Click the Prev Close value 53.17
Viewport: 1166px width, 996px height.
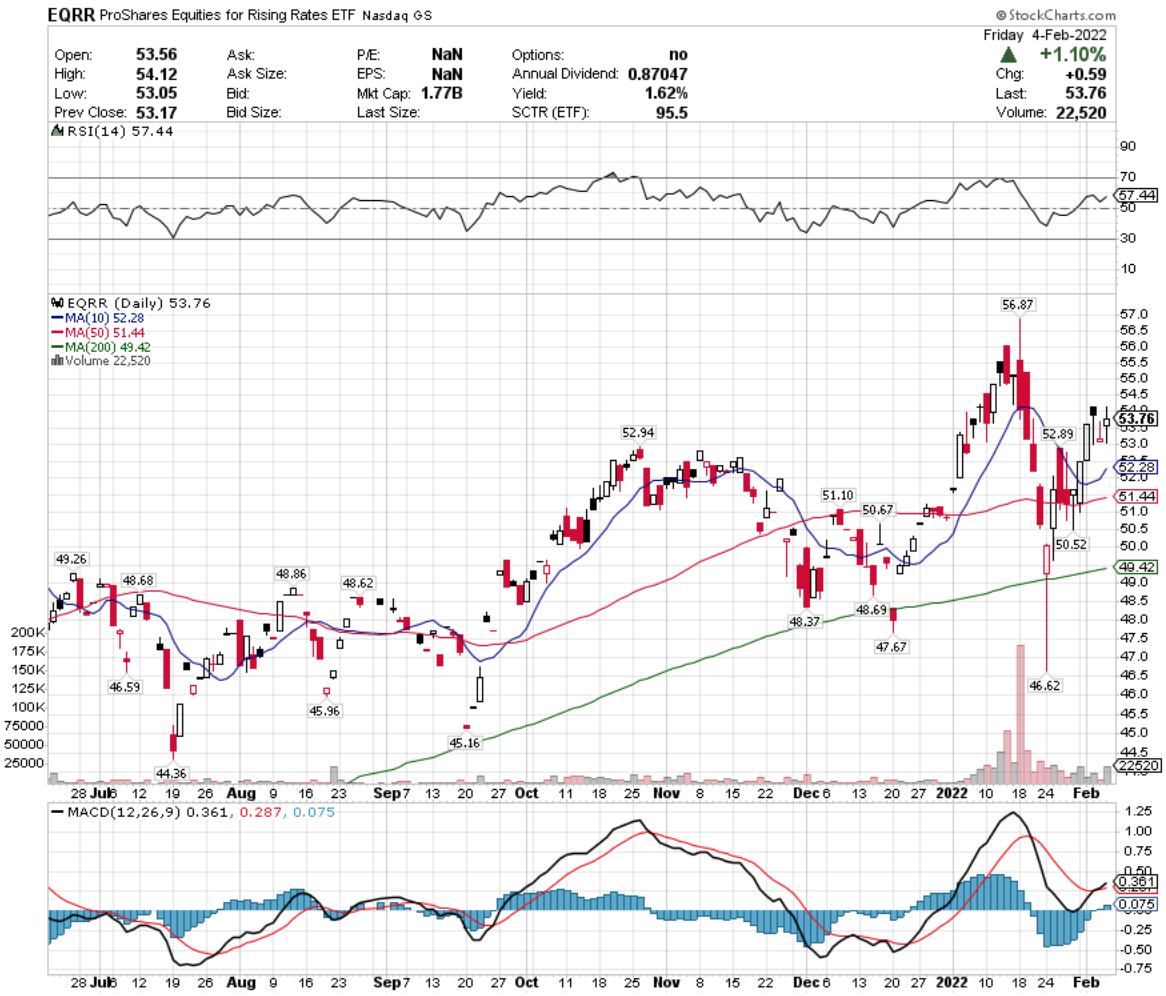pyautogui.click(x=156, y=112)
